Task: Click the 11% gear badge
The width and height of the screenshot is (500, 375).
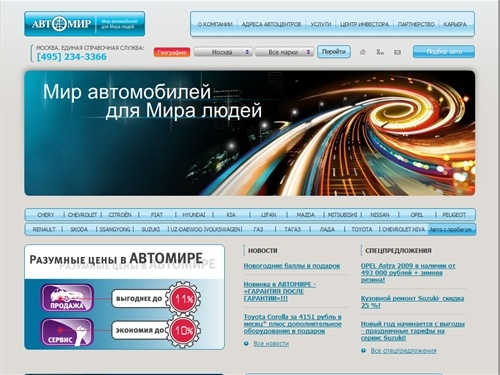Action: [x=183, y=299]
